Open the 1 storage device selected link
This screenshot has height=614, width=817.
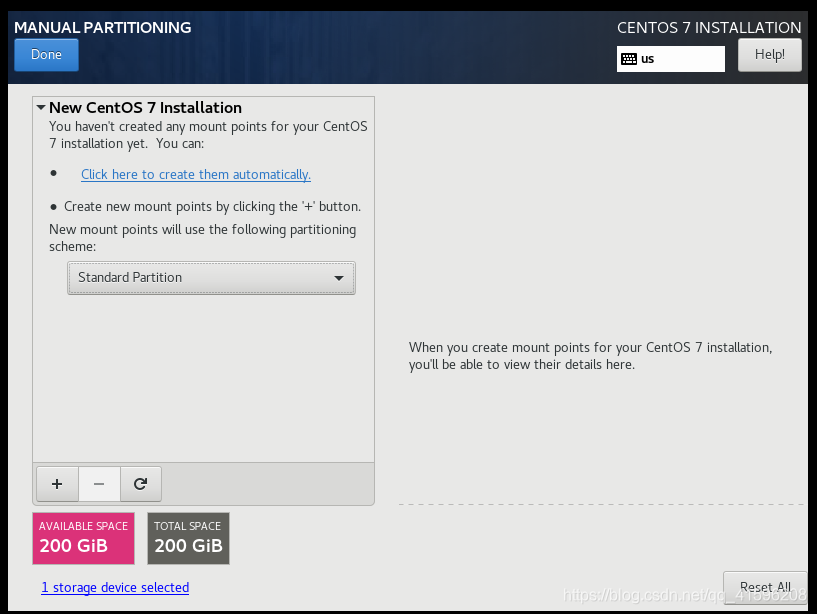(x=115, y=587)
